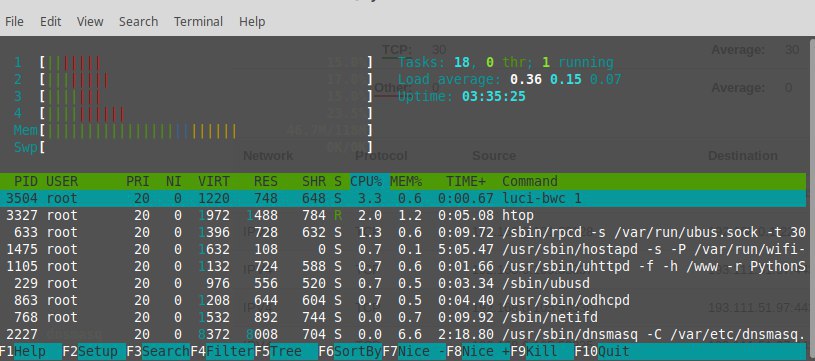The height and width of the screenshot is (361, 815).
Task: Click F1 Help in the htop footer
Action: point(30,352)
